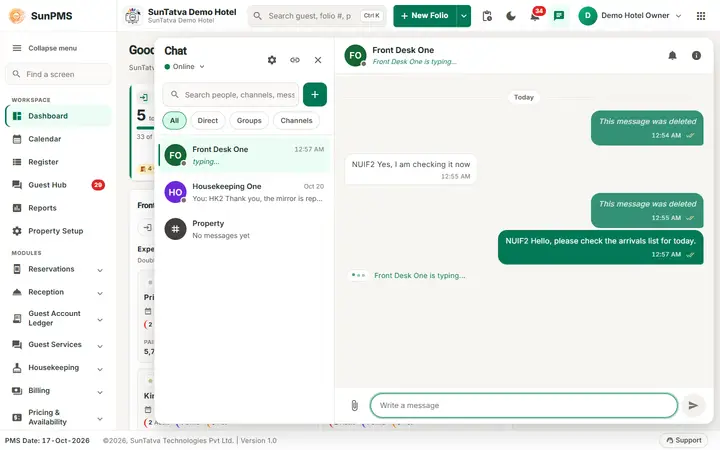This screenshot has width=720, height=450.
Task: Open the Housekeeping One conversation
Action: point(244,192)
